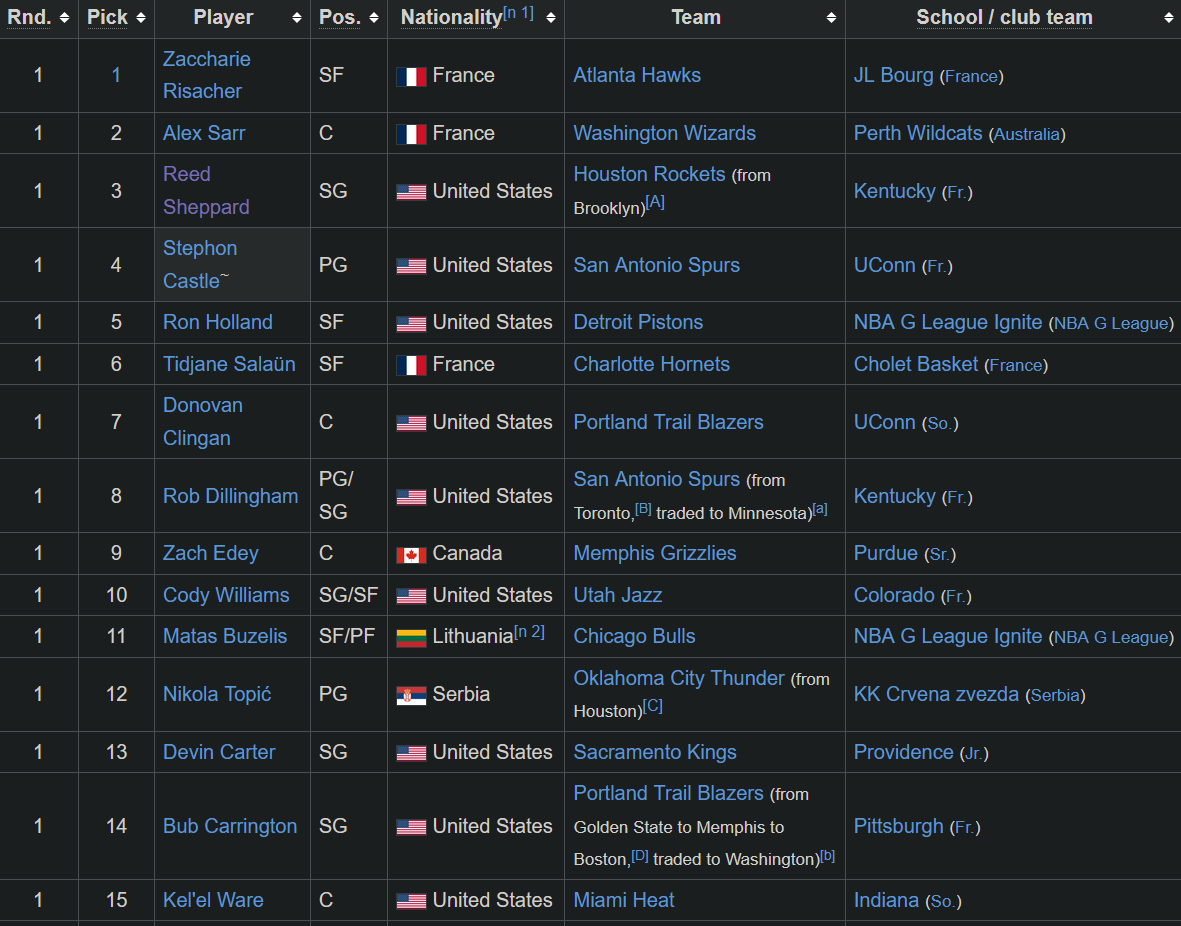Image resolution: width=1181 pixels, height=926 pixels.
Task: Open Utah Jazz team link
Action: pyautogui.click(x=618, y=595)
